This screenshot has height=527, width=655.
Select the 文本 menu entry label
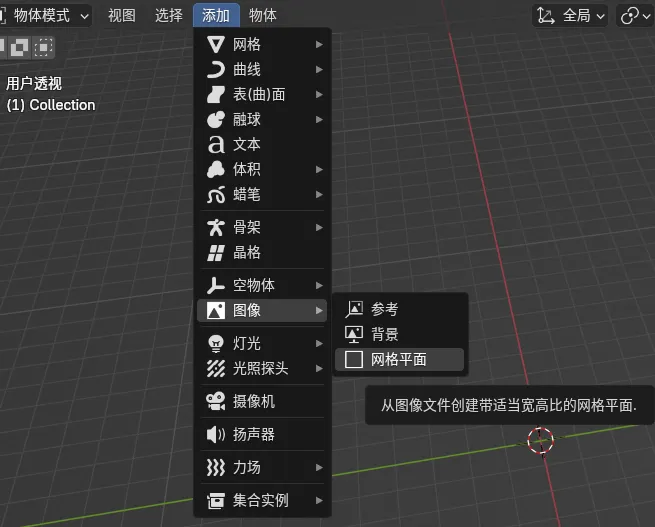pos(247,144)
